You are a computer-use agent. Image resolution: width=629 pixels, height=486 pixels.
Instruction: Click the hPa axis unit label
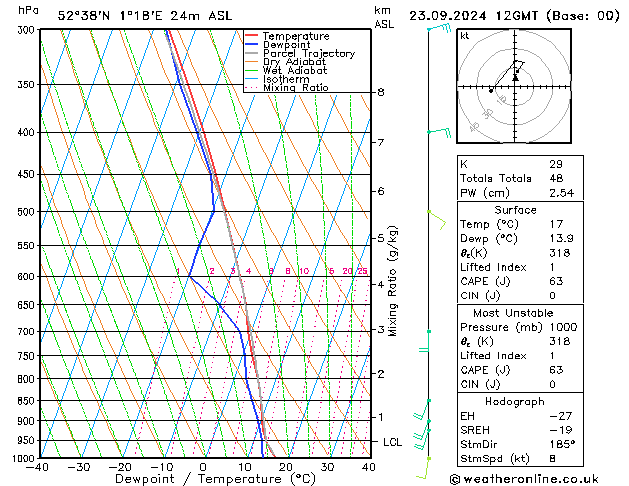click(28, 10)
